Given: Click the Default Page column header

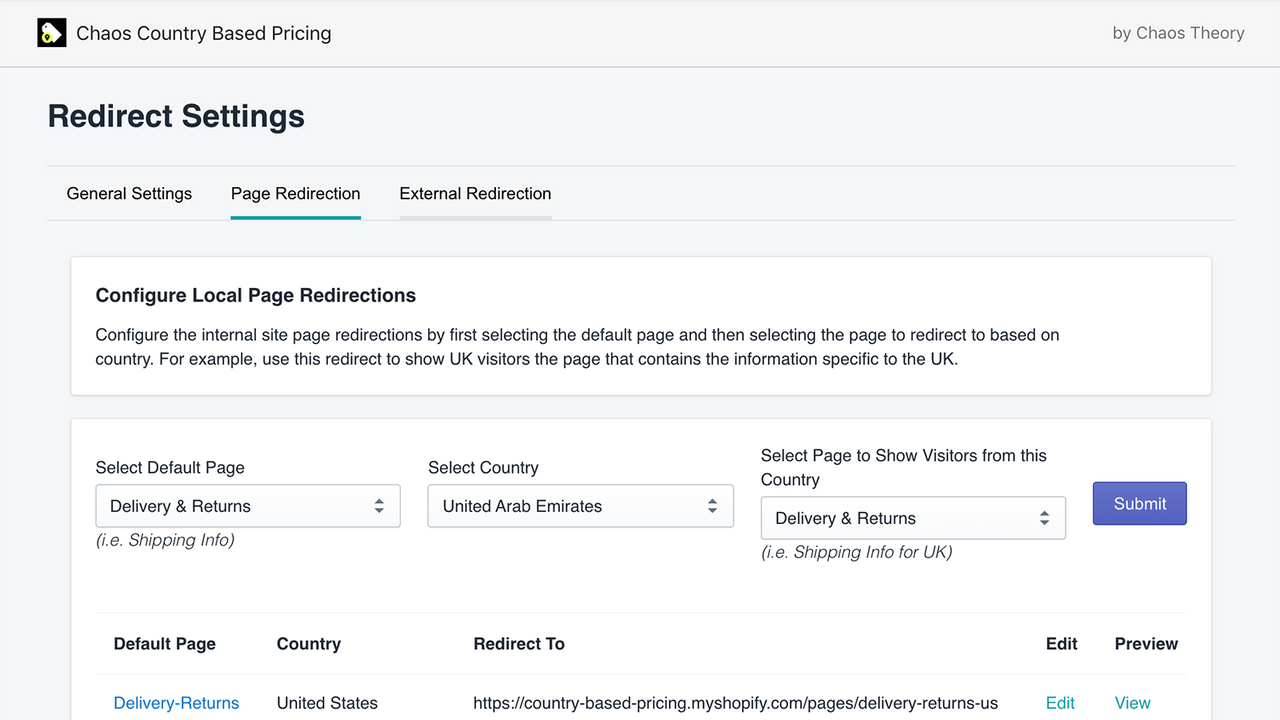Looking at the screenshot, I should pos(165,644).
